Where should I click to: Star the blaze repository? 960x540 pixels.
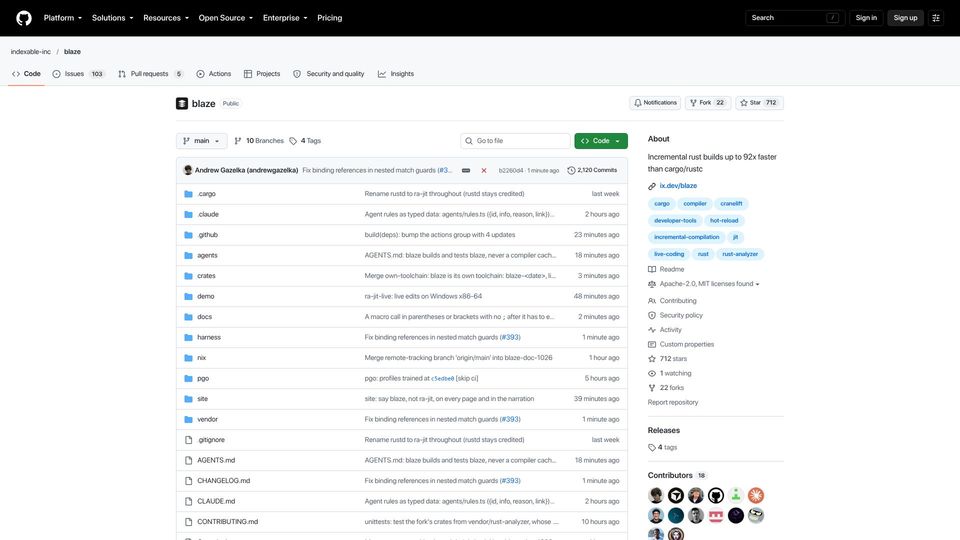759,103
